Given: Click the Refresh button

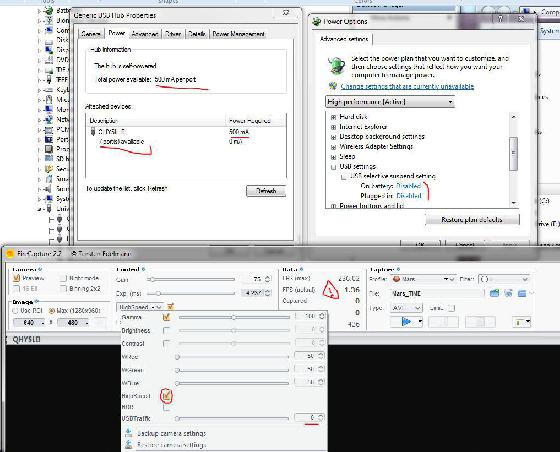Looking at the screenshot, I should tap(266, 191).
